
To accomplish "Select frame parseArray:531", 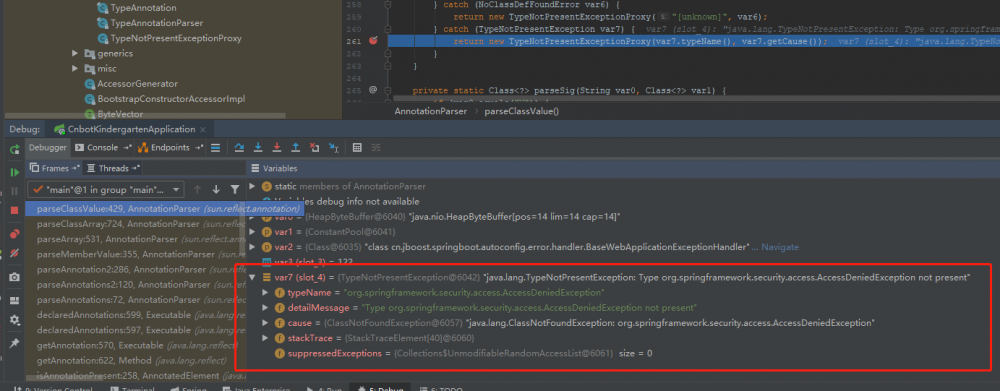I will 135,239.
